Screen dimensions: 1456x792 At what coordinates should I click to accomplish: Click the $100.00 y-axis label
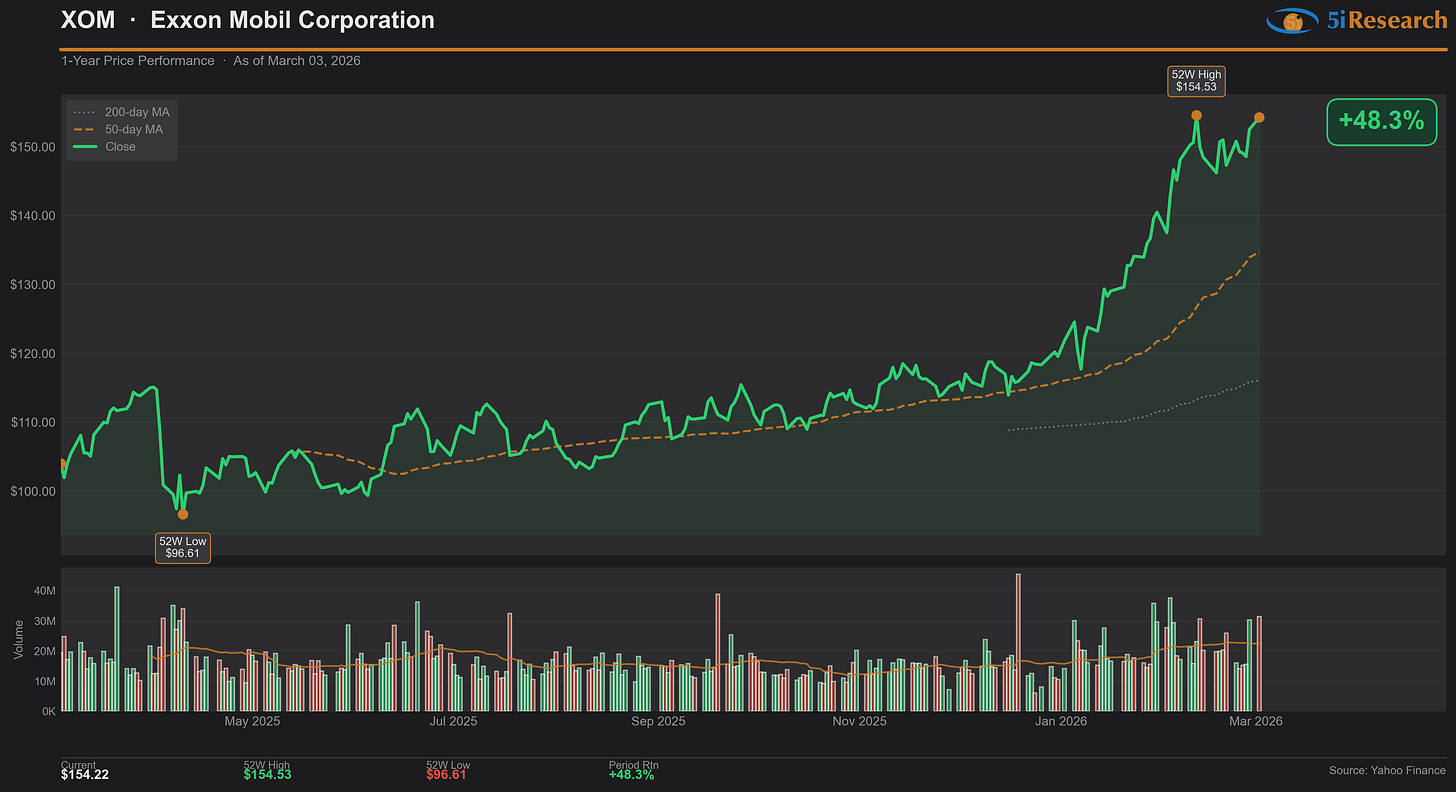[x=31, y=492]
